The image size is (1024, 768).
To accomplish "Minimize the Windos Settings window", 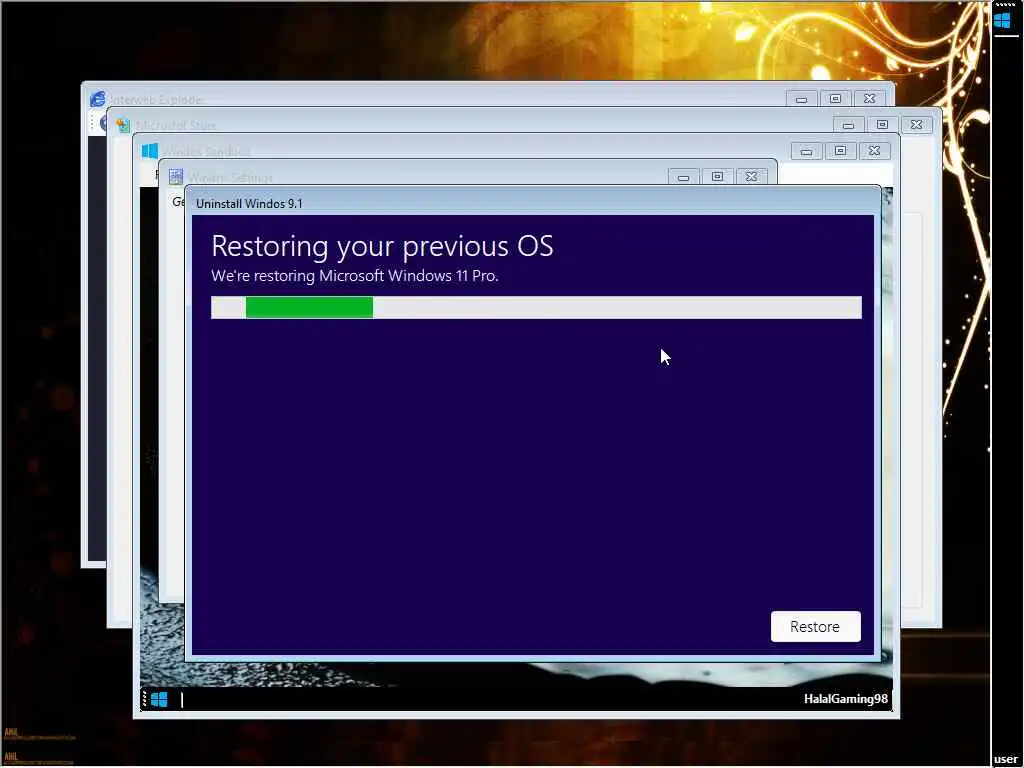I will (x=683, y=177).
